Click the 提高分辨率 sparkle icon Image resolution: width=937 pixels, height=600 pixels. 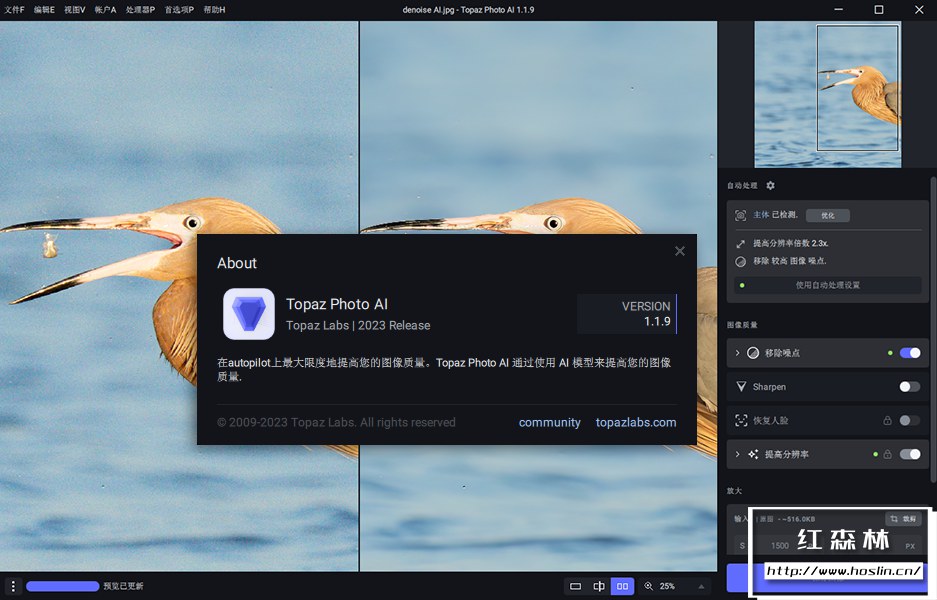point(753,454)
